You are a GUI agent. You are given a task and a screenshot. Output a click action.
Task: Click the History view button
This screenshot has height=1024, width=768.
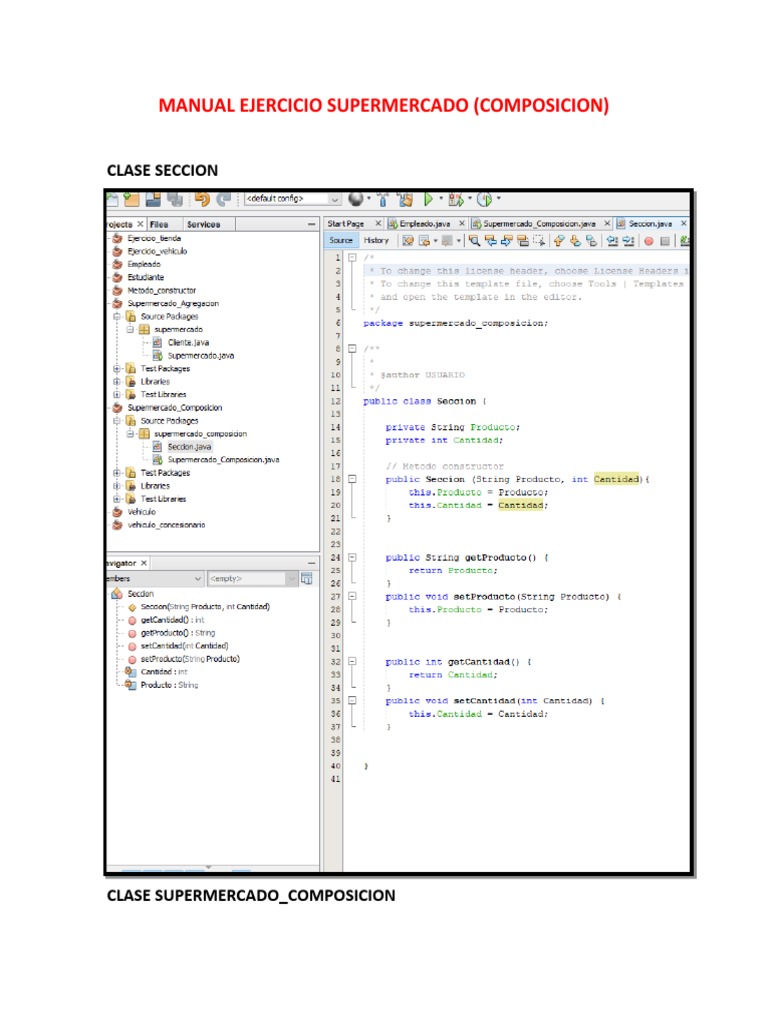click(x=376, y=241)
